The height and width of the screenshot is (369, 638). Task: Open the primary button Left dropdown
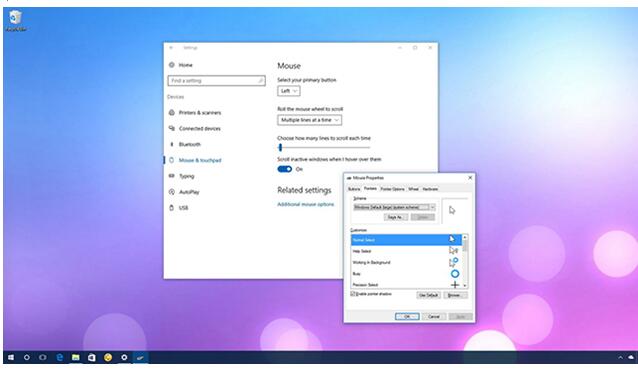coord(289,91)
